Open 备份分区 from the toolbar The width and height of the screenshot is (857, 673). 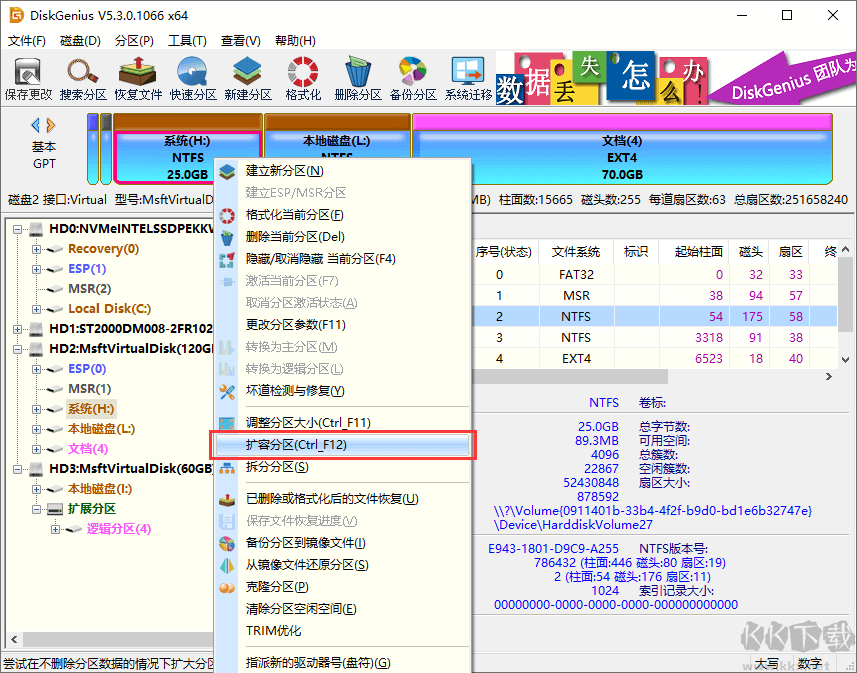click(413, 79)
